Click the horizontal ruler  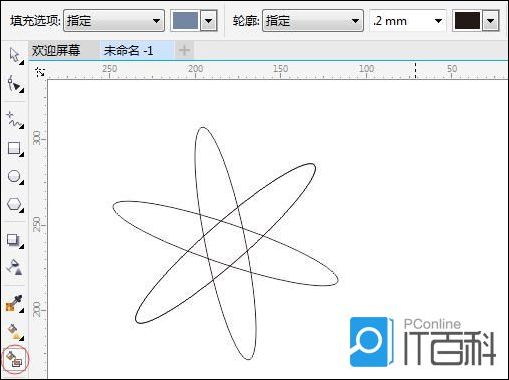coord(278,71)
